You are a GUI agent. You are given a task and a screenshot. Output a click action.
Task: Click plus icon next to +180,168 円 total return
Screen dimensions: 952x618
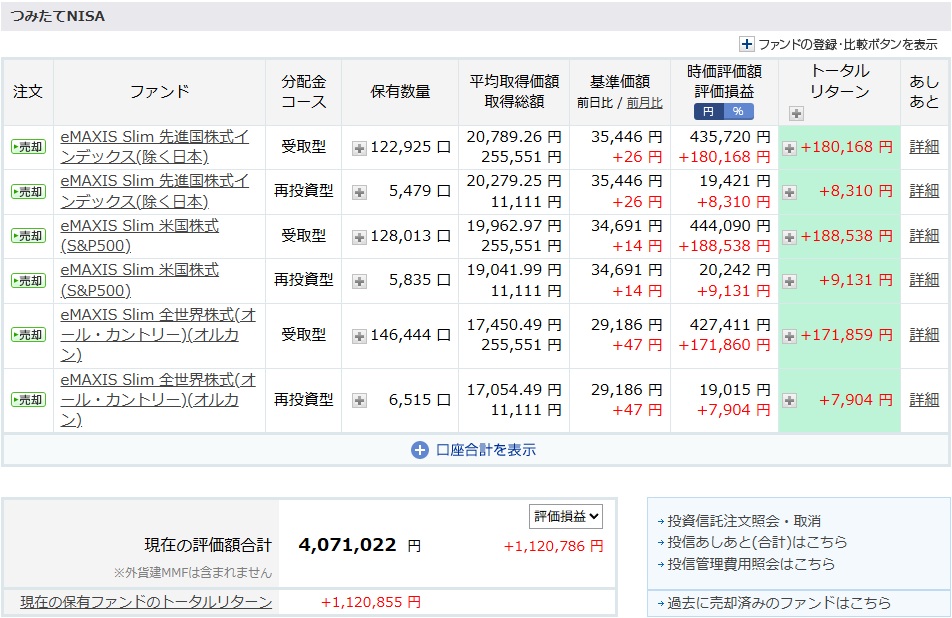789,148
